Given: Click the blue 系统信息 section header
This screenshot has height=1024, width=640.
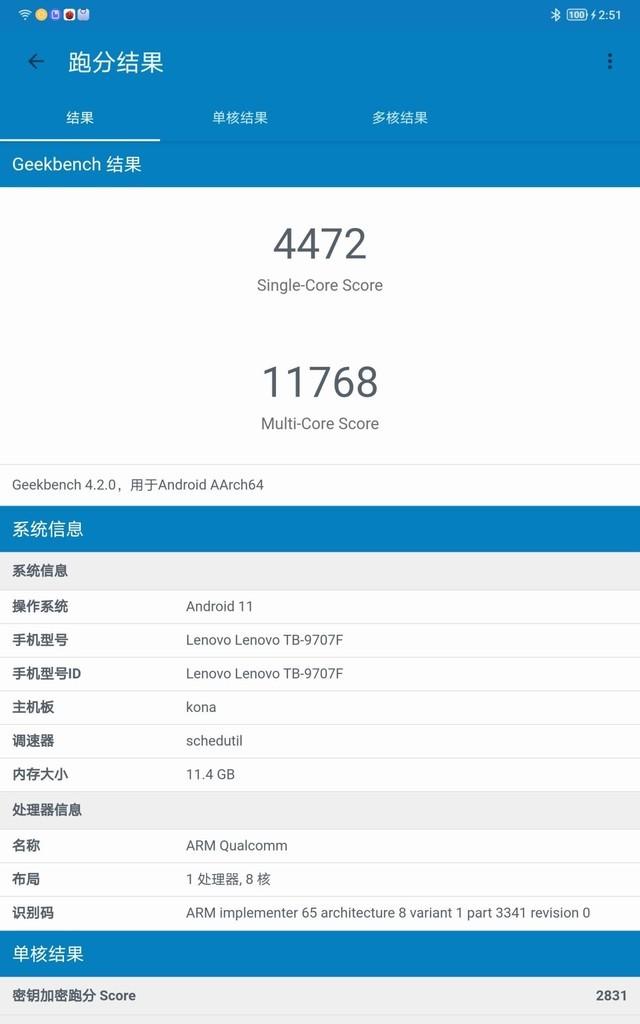Looking at the screenshot, I should pyautogui.click(x=320, y=529).
